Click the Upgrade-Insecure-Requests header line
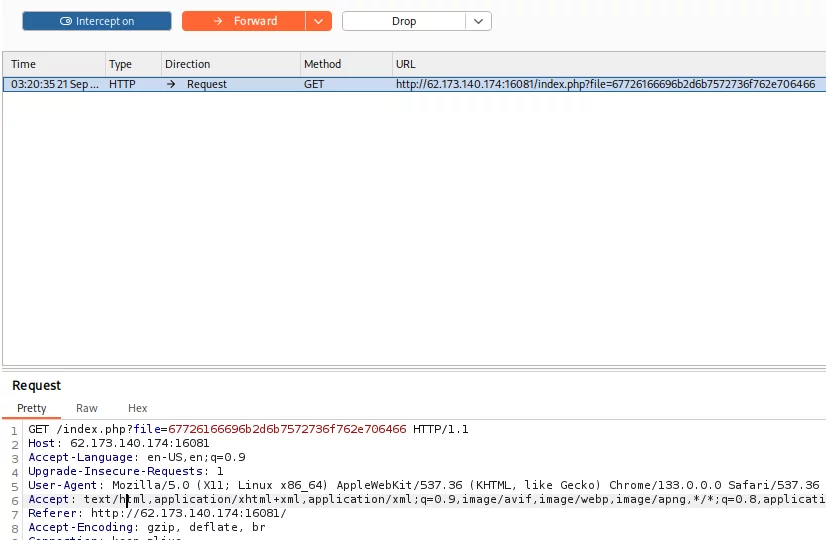 point(126,471)
